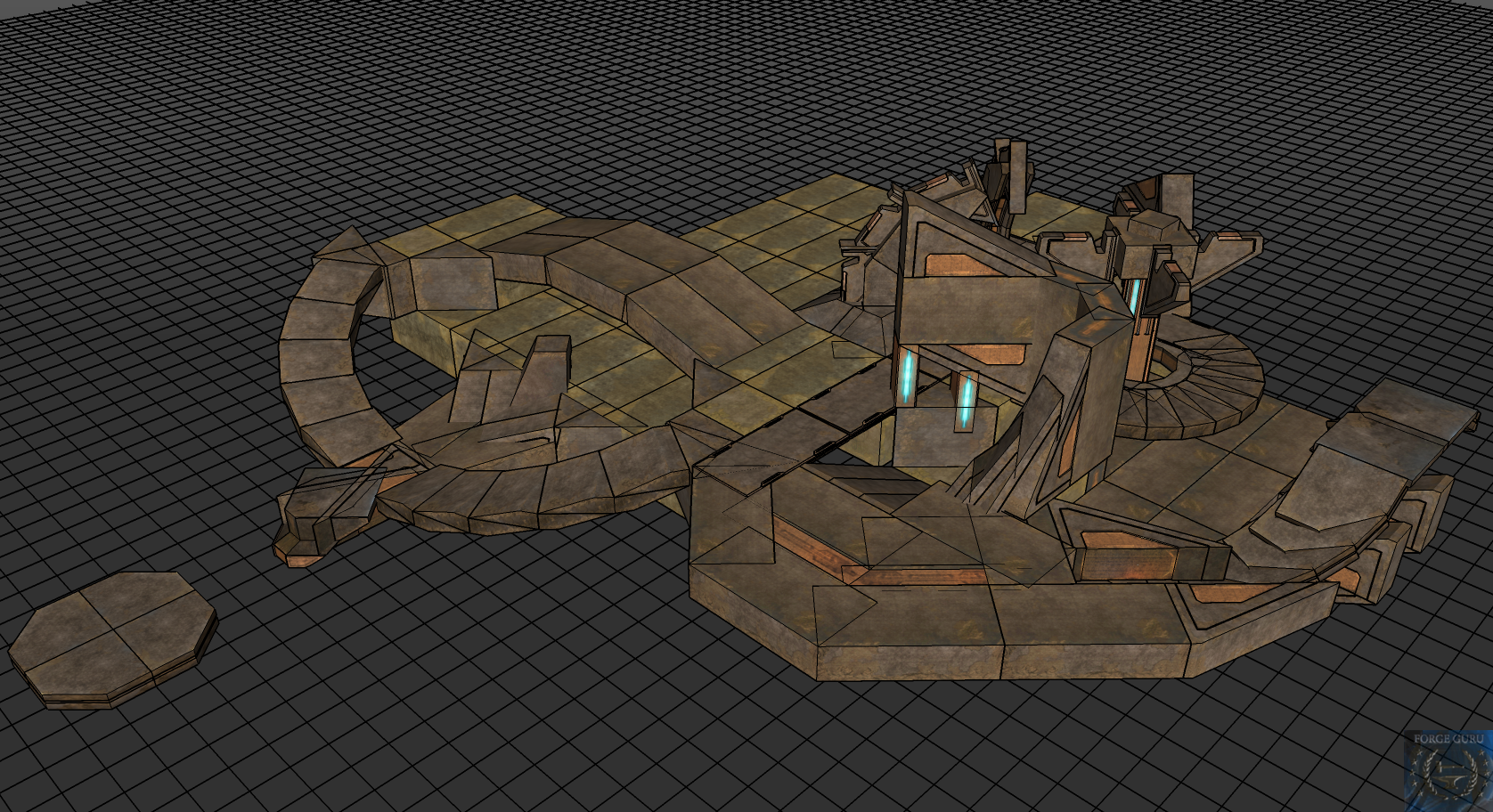Image resolution: width=1493 pixels, height=812 pixels.
Task: Click the FORGE GURU watermark text
Action: coord(1449,738)
